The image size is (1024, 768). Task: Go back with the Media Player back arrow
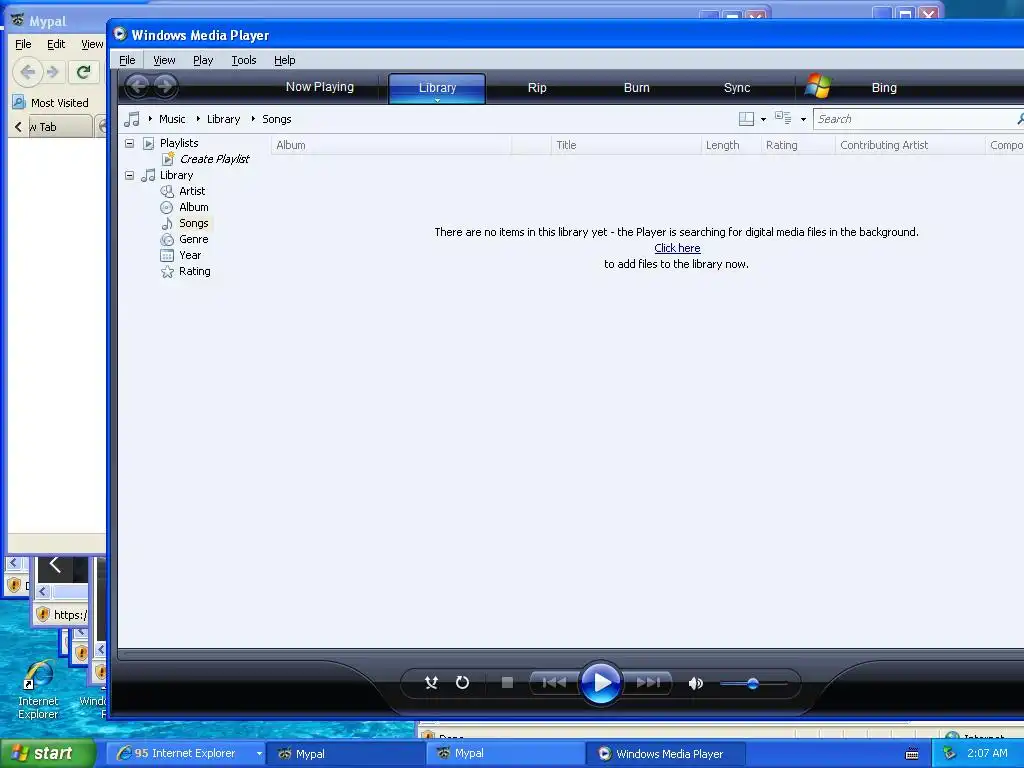tap(138, 86)
